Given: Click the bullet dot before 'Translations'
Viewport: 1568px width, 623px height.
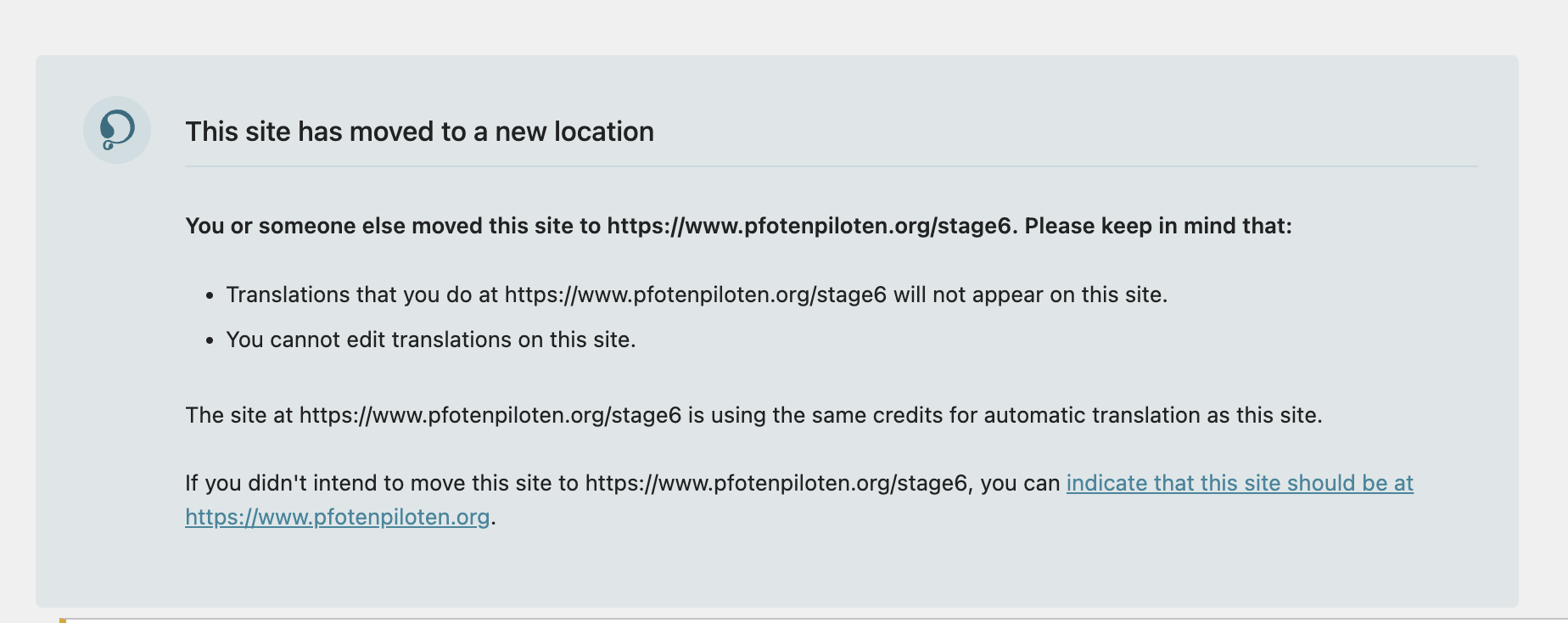Looking at the screenshot, I should (x=210, y=296).
